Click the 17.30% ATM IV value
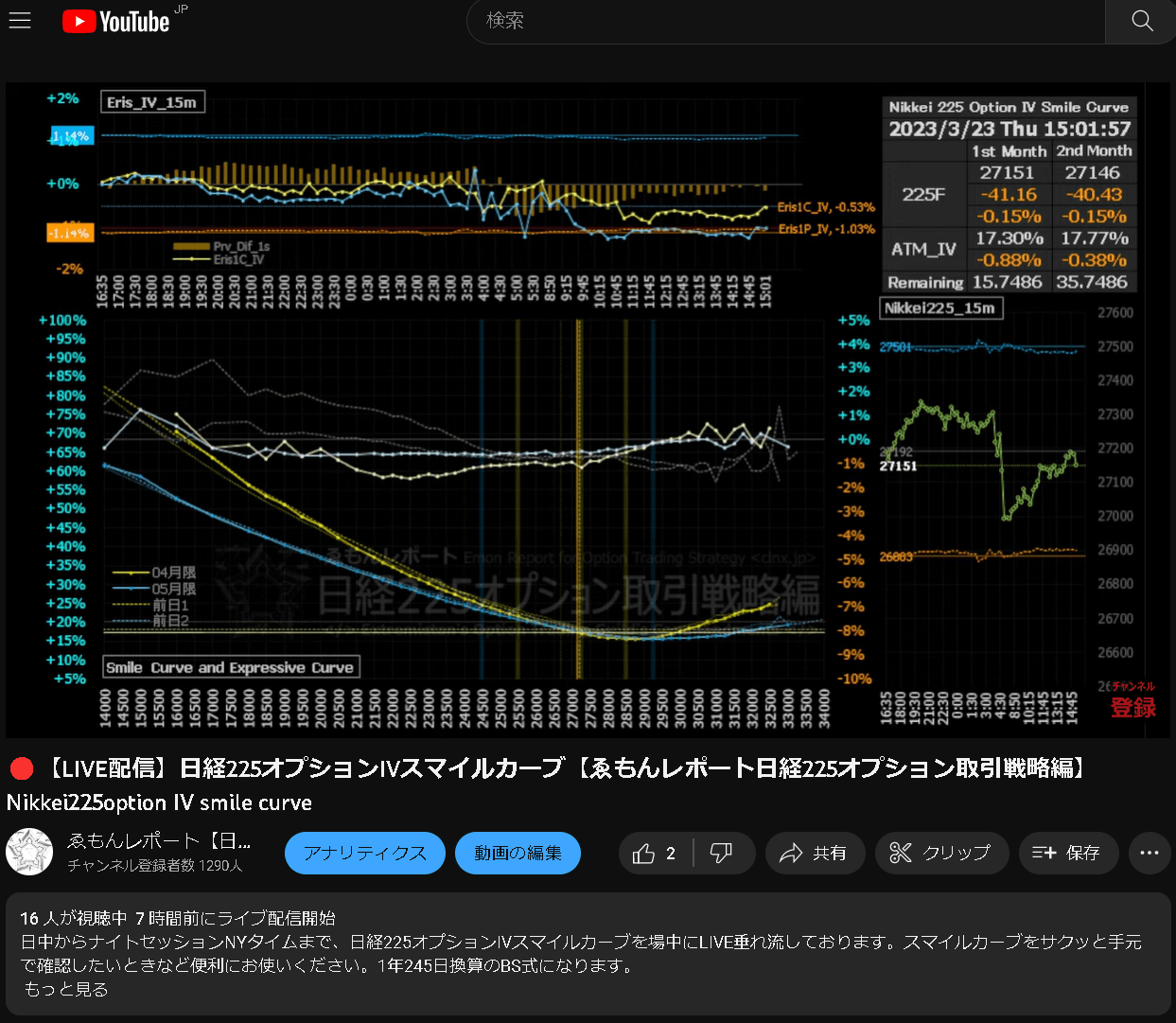The width and height of the screenshot is (1176, 1023). (1009, 238)
